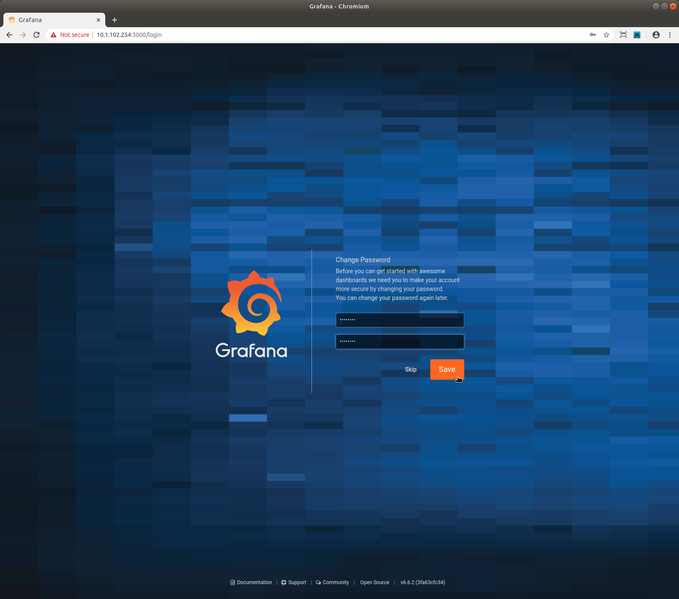The width and height of the screenshot is (679, 599).
Task: Click the browser back arrow
Action: [9, 35]
